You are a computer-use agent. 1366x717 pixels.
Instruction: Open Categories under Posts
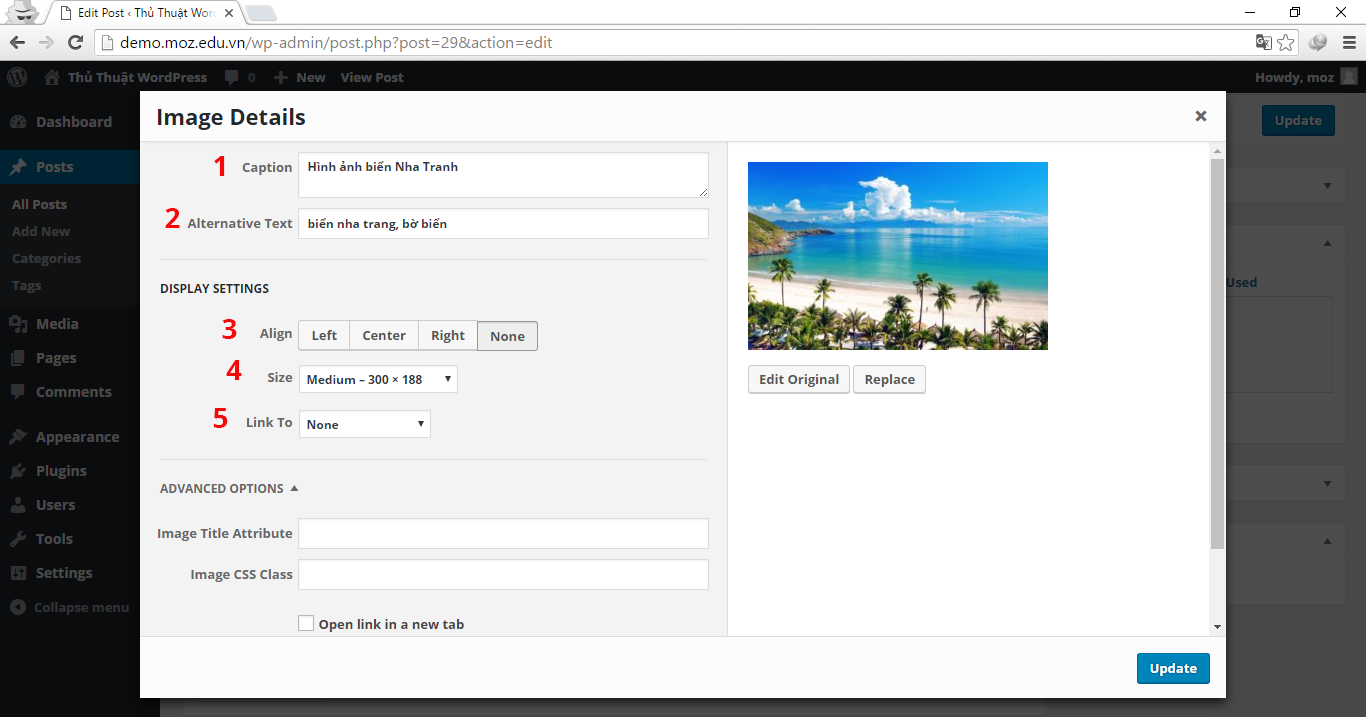point(46,258)
